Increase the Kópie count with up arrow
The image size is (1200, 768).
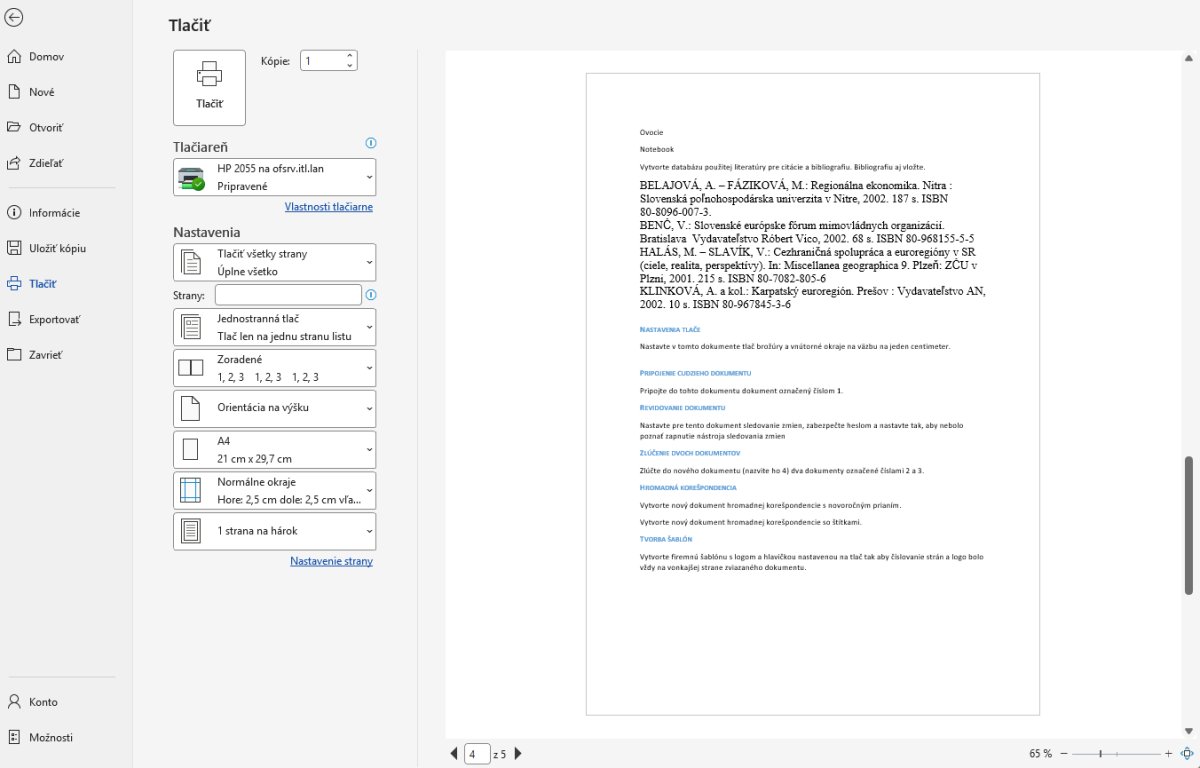click(349, 56)
